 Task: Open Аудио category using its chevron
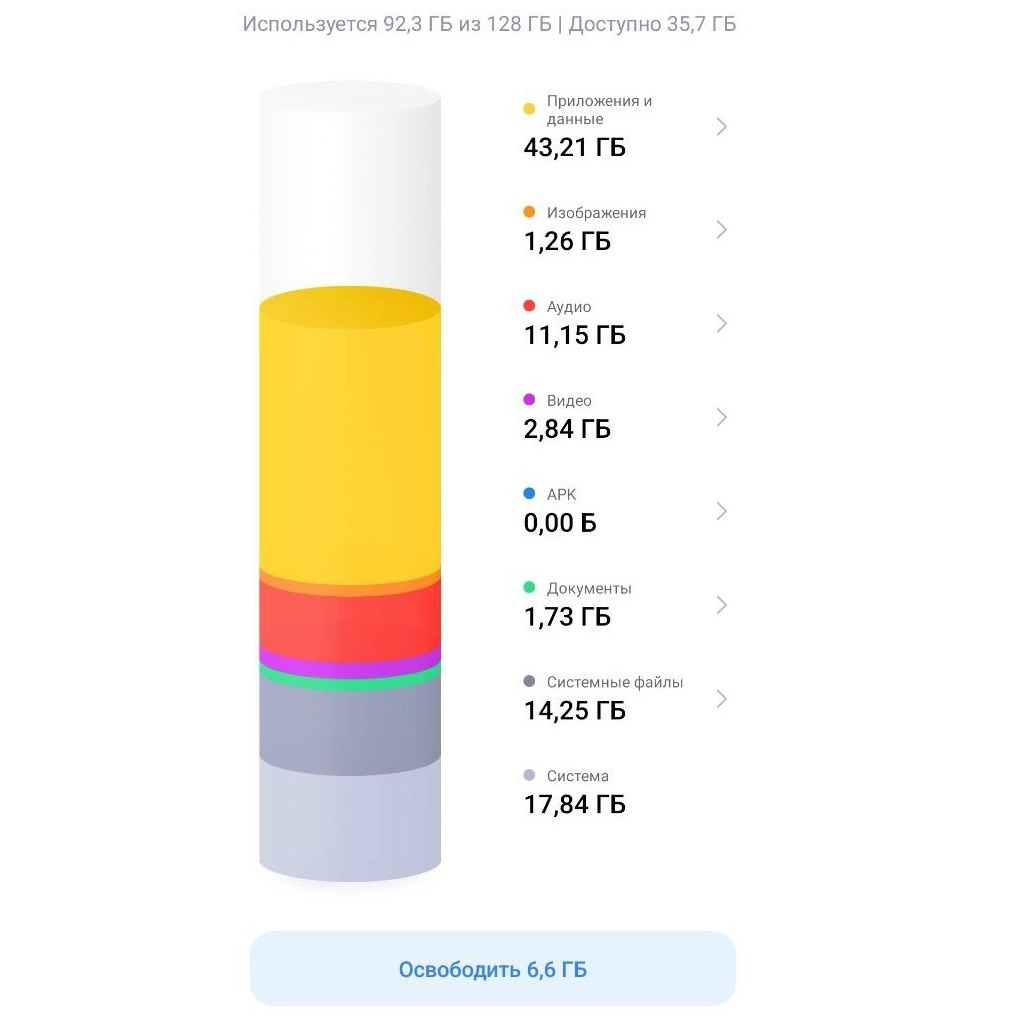pos(721,324)
